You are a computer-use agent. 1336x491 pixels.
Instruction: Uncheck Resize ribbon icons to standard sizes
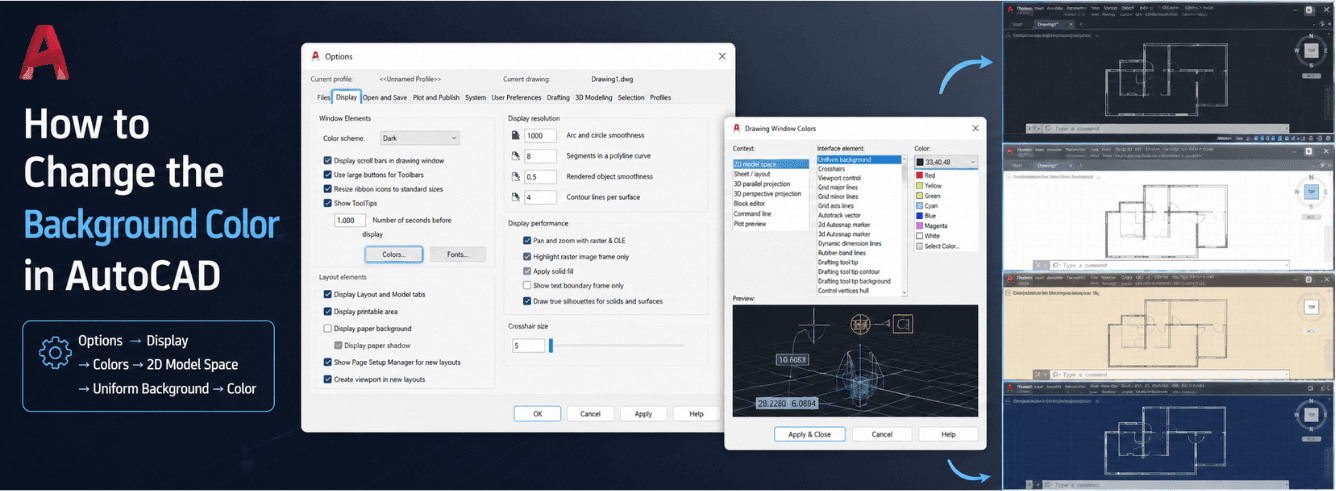[x=328, y=189]
